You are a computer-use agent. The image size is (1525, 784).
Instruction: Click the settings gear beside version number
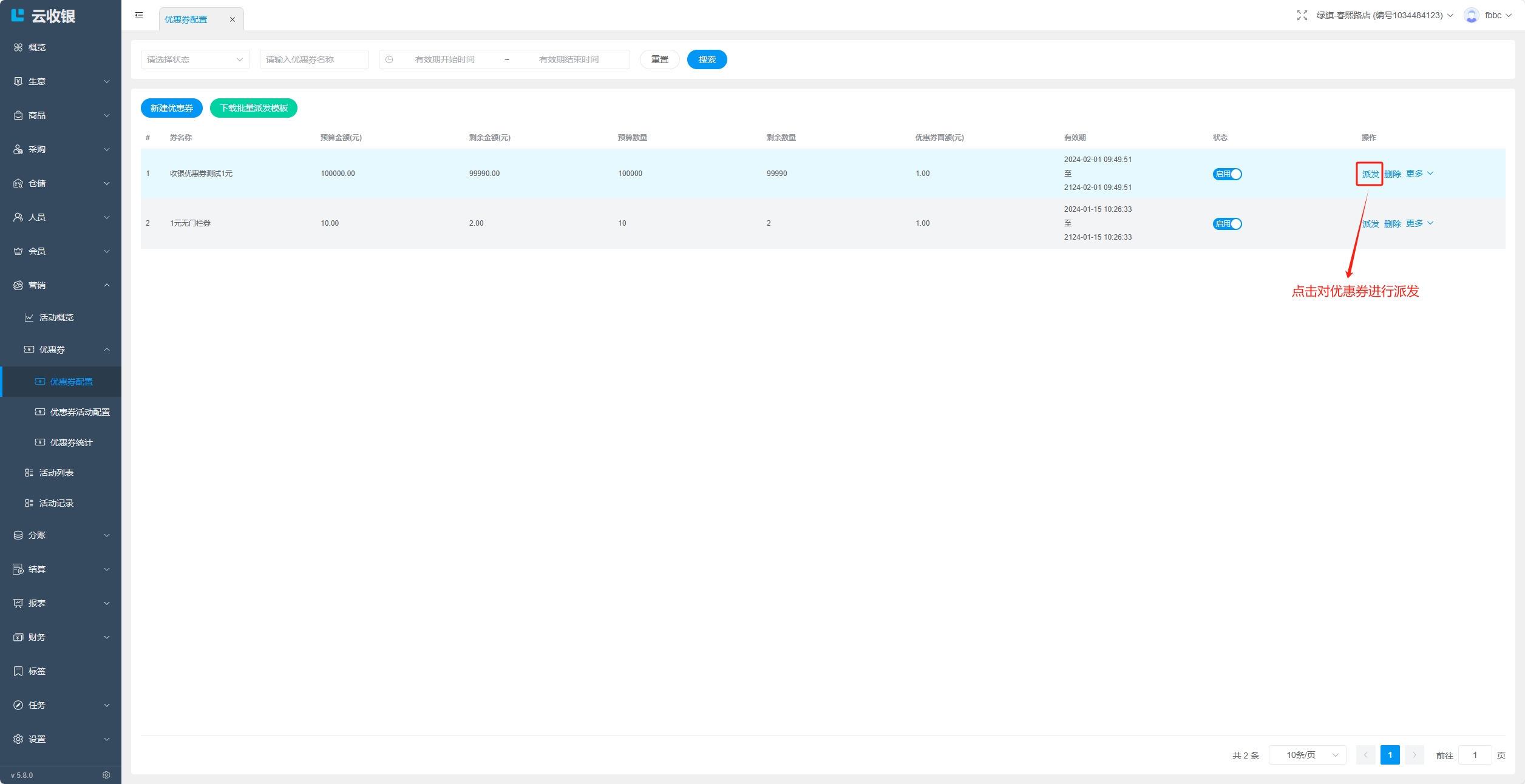coord(106,775)
